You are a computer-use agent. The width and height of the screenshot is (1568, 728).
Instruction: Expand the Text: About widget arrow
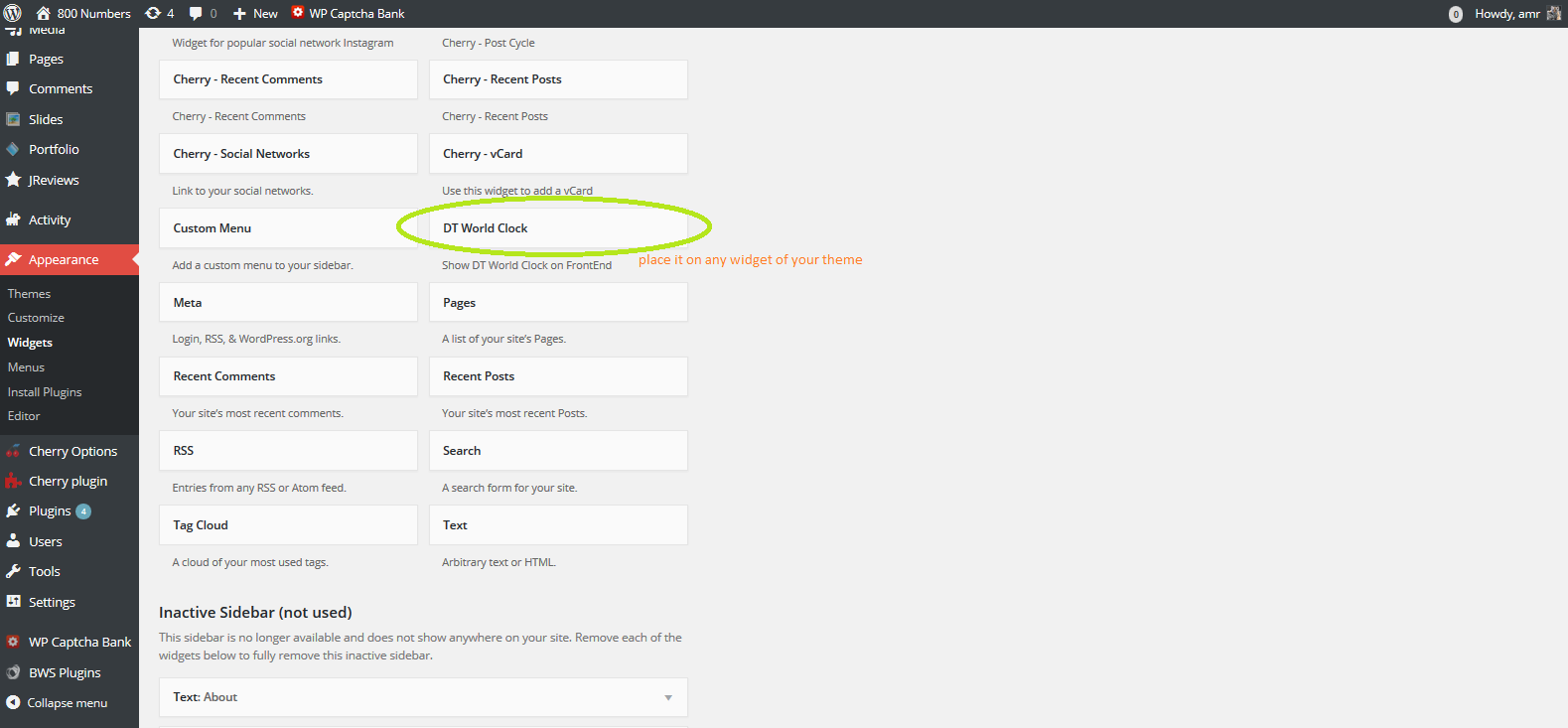(x=668, y=697)
